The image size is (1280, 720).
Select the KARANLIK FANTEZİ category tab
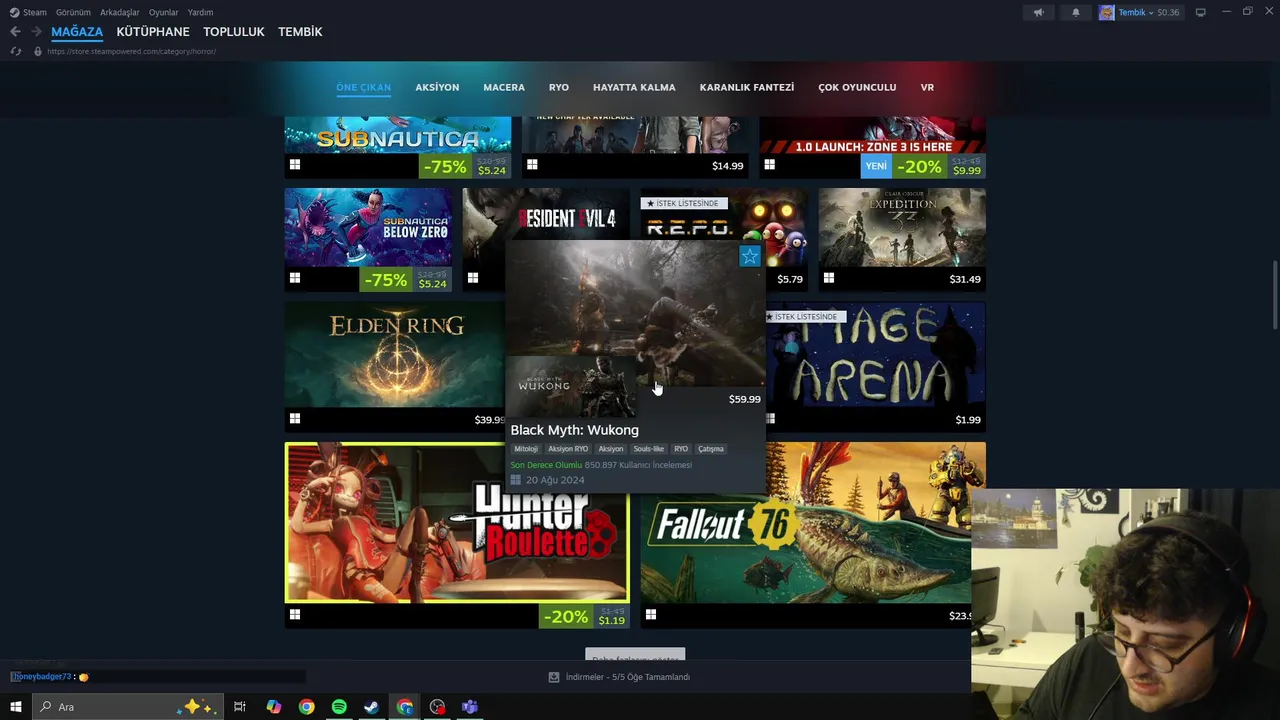[x=747, y=87]
